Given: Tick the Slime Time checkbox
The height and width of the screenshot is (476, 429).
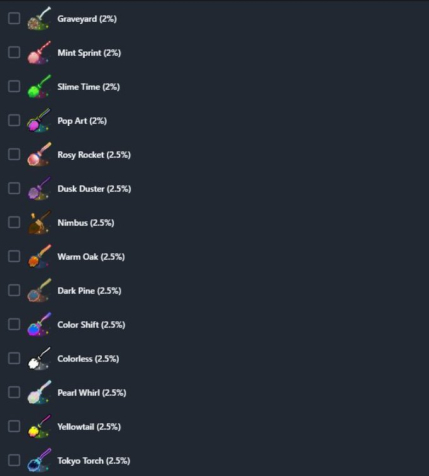Looking at the screenshot, I should pos(14,86).
